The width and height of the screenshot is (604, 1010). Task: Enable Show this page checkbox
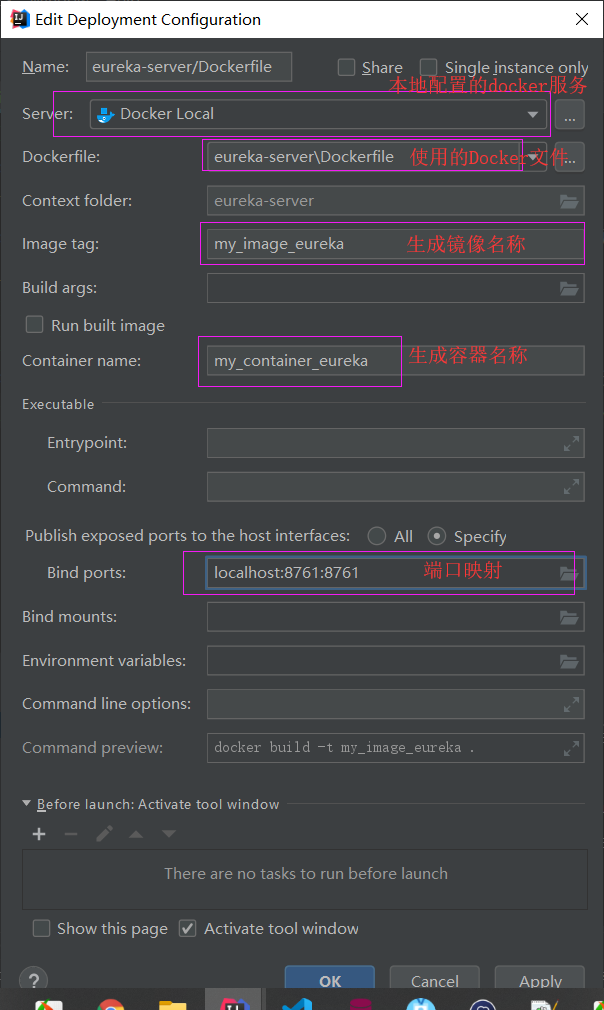(x=41, y=928)
